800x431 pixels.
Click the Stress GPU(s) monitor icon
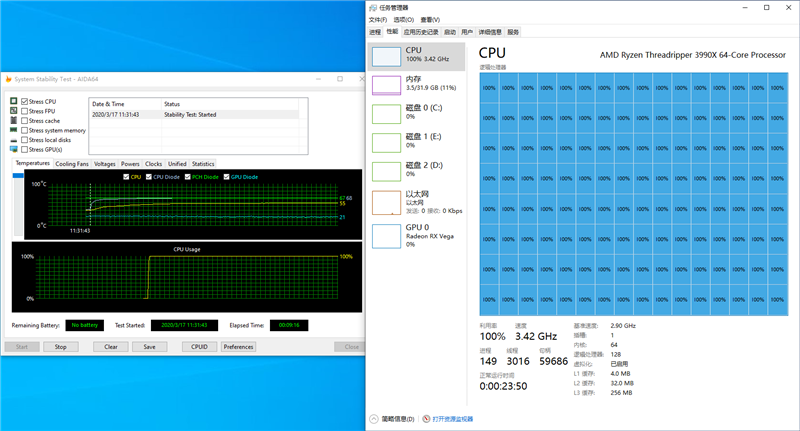coord(14,149)
